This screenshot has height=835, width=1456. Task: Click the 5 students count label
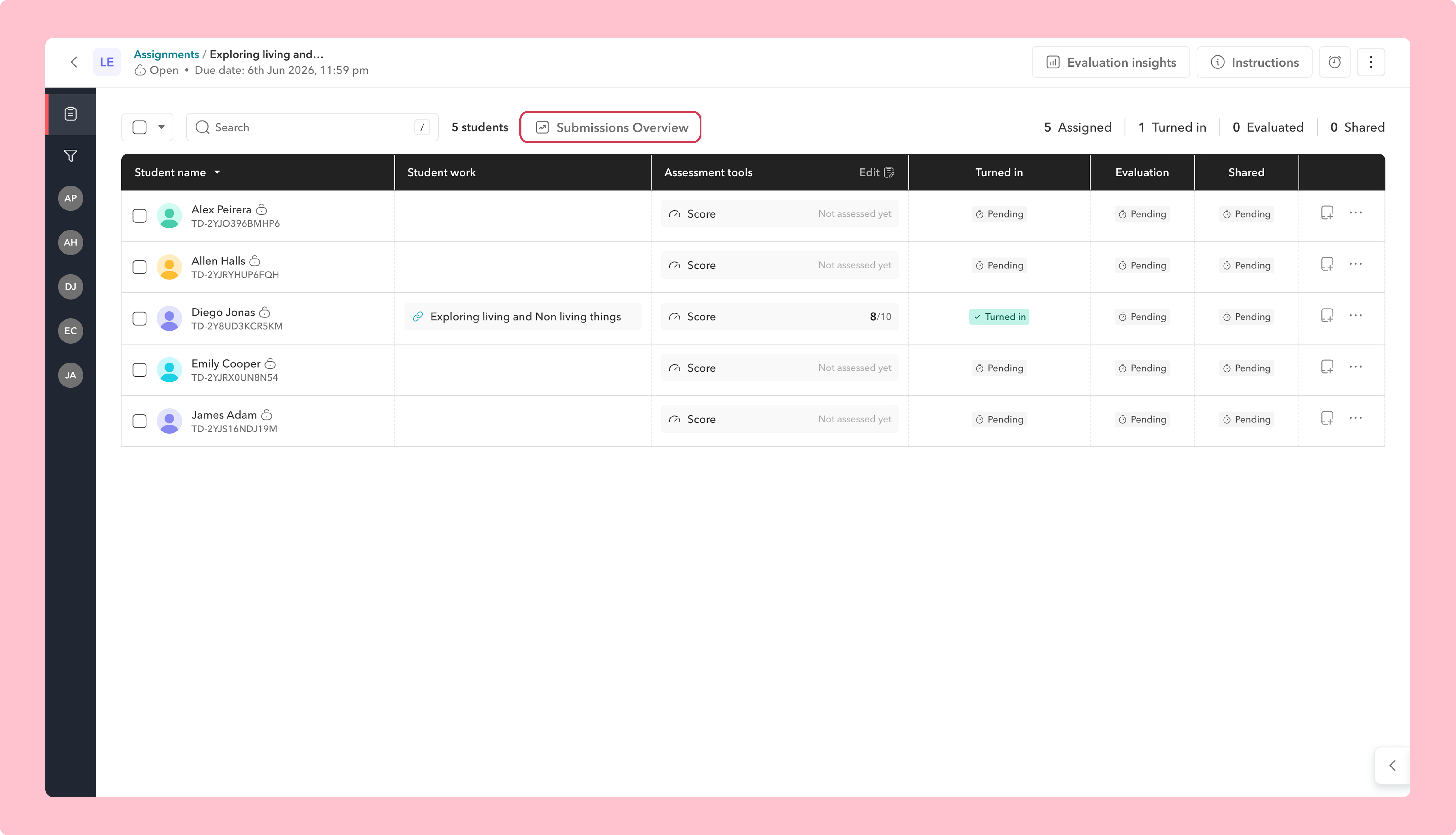479,127
